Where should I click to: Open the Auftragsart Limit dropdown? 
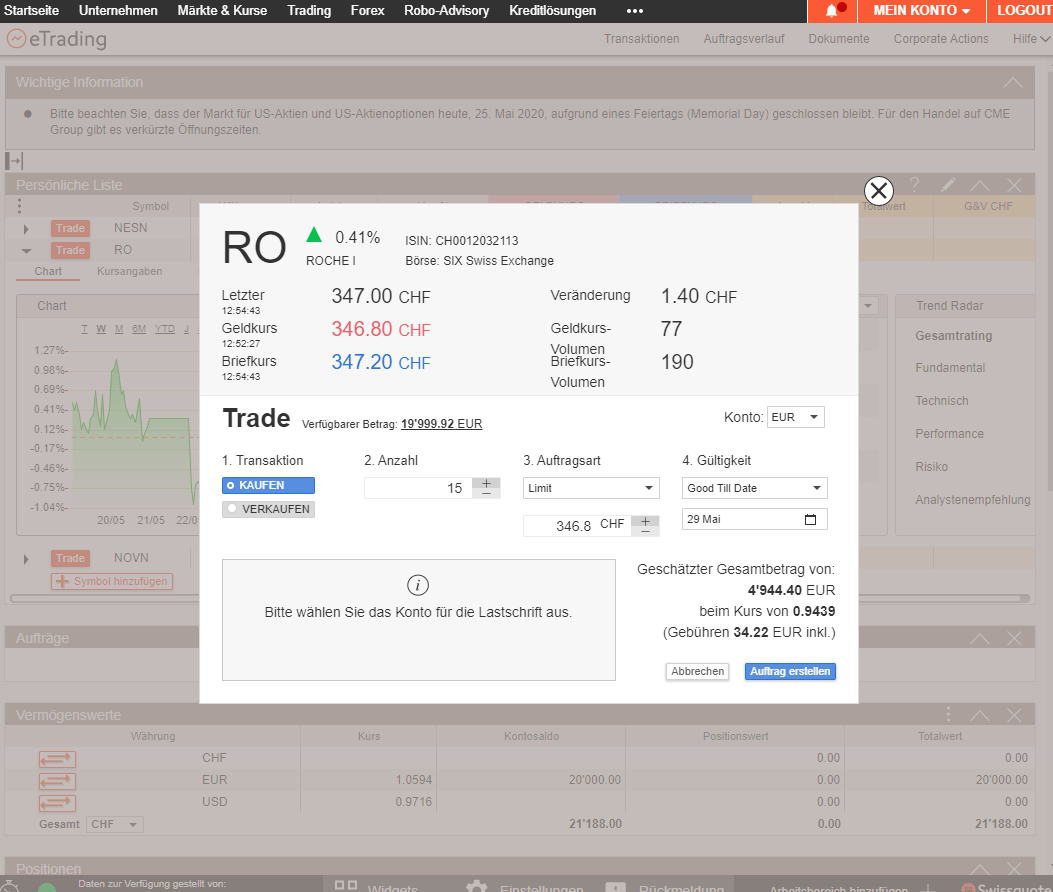[x=591, y=488]
